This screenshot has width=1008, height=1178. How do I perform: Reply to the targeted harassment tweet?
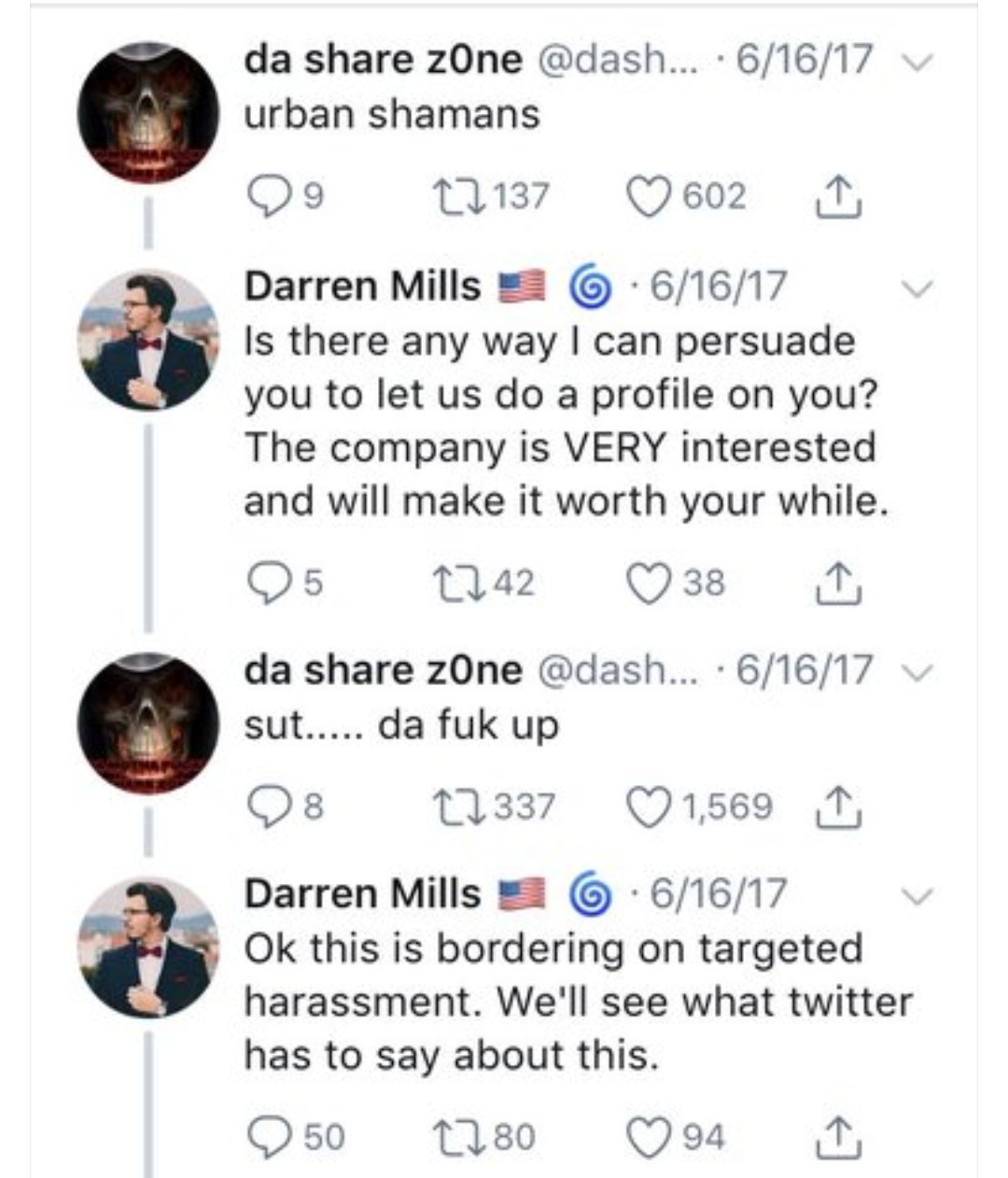click(x=269, y=1136)
